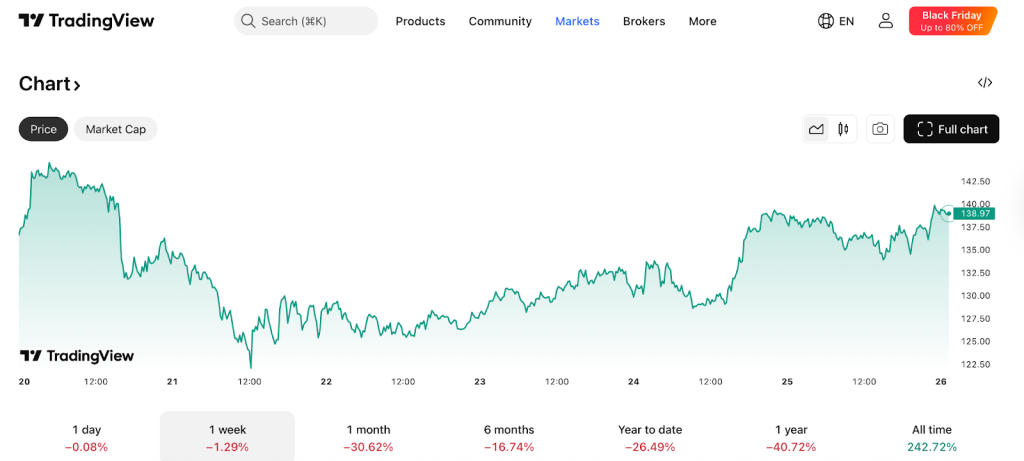
Task: Select the Price toggle pill
Action: (43, 129)
